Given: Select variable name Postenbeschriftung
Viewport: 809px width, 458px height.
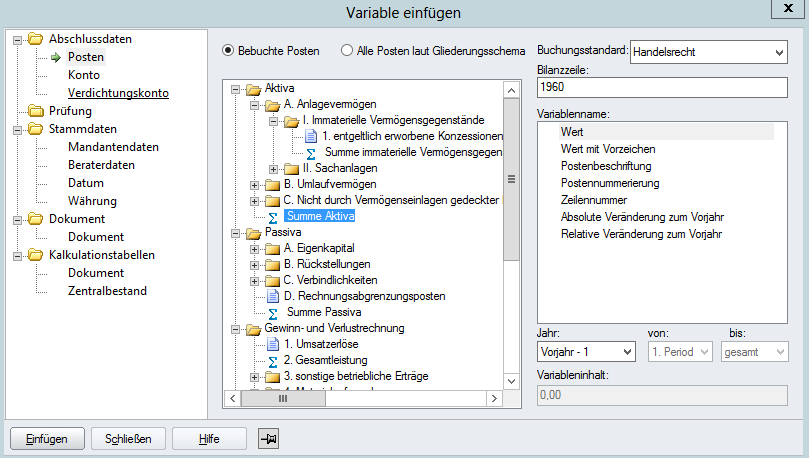Looking at the screenshot, I should (x=606, y=166).
